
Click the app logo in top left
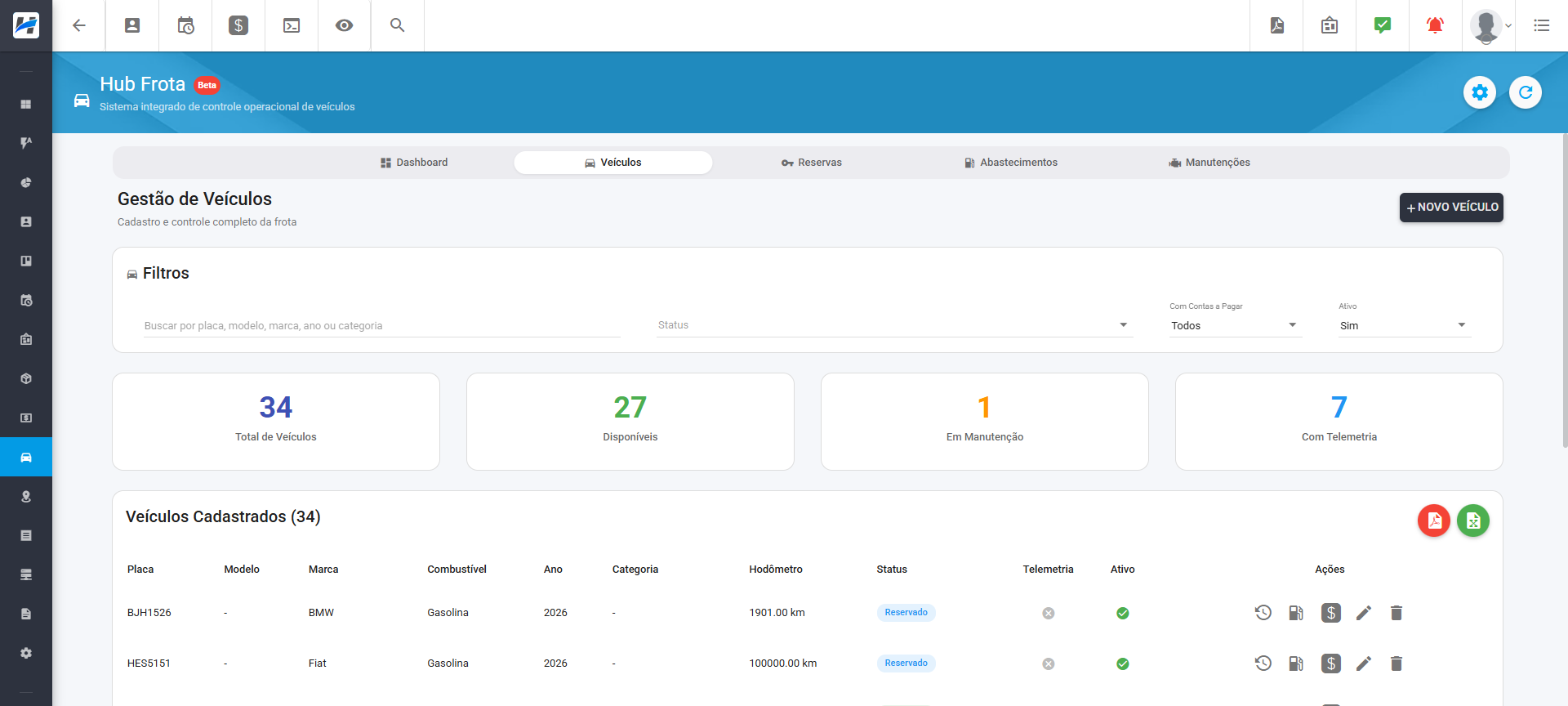[x=26, y=25]
